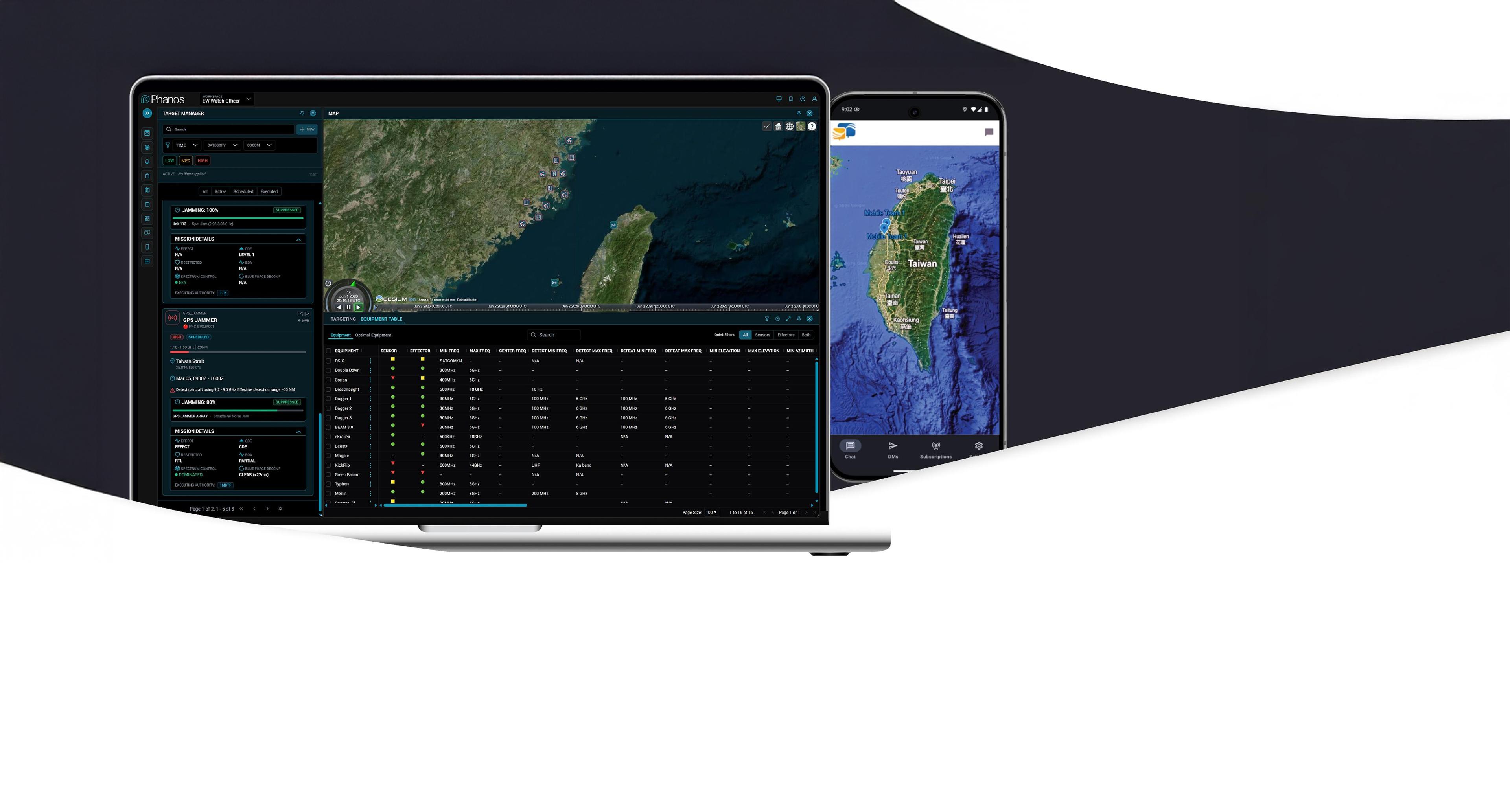Open the COCOM filter dropdown
The width and height of the screenshot is (1510, 812).
259,145
